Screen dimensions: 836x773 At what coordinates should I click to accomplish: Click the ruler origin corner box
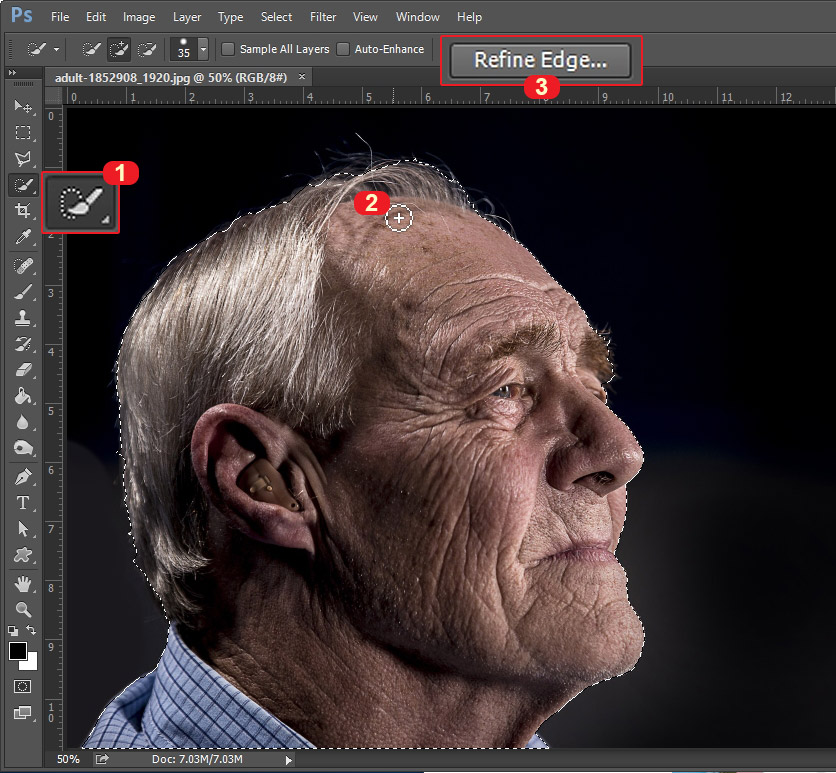(53, 96)
